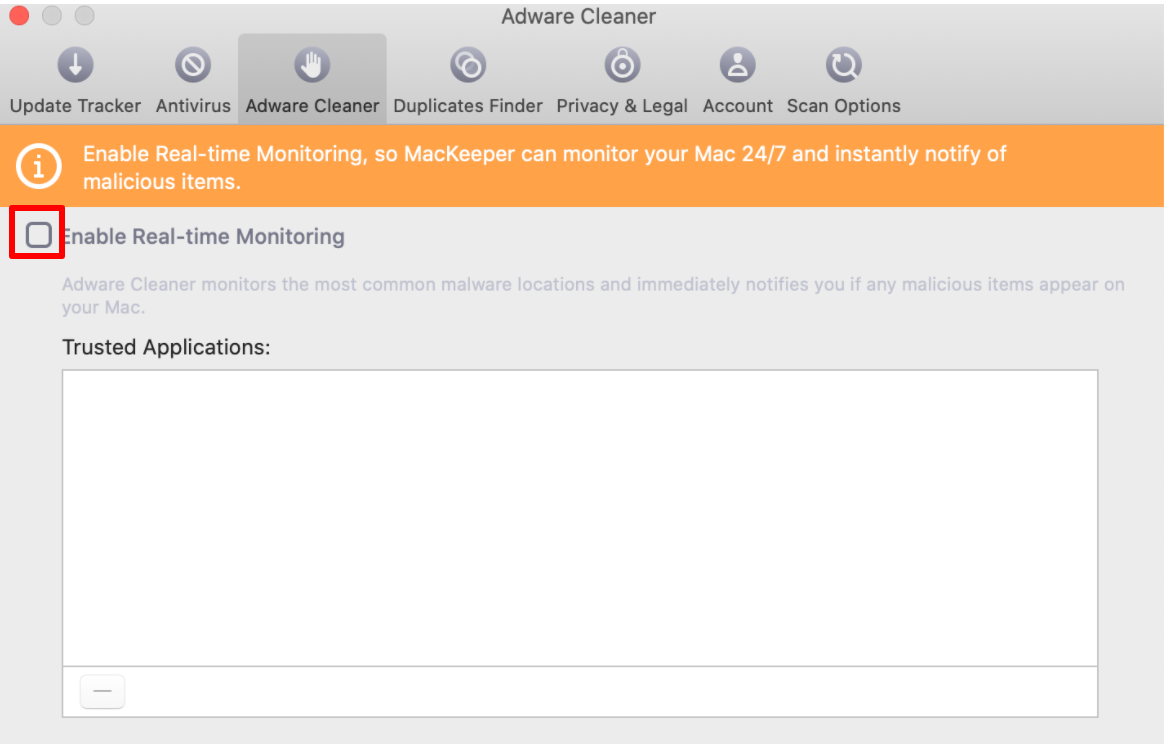Click the 'Trusted Applications:' heading
This screenshot has width=1172, height=744.
[x=166, y=347]
